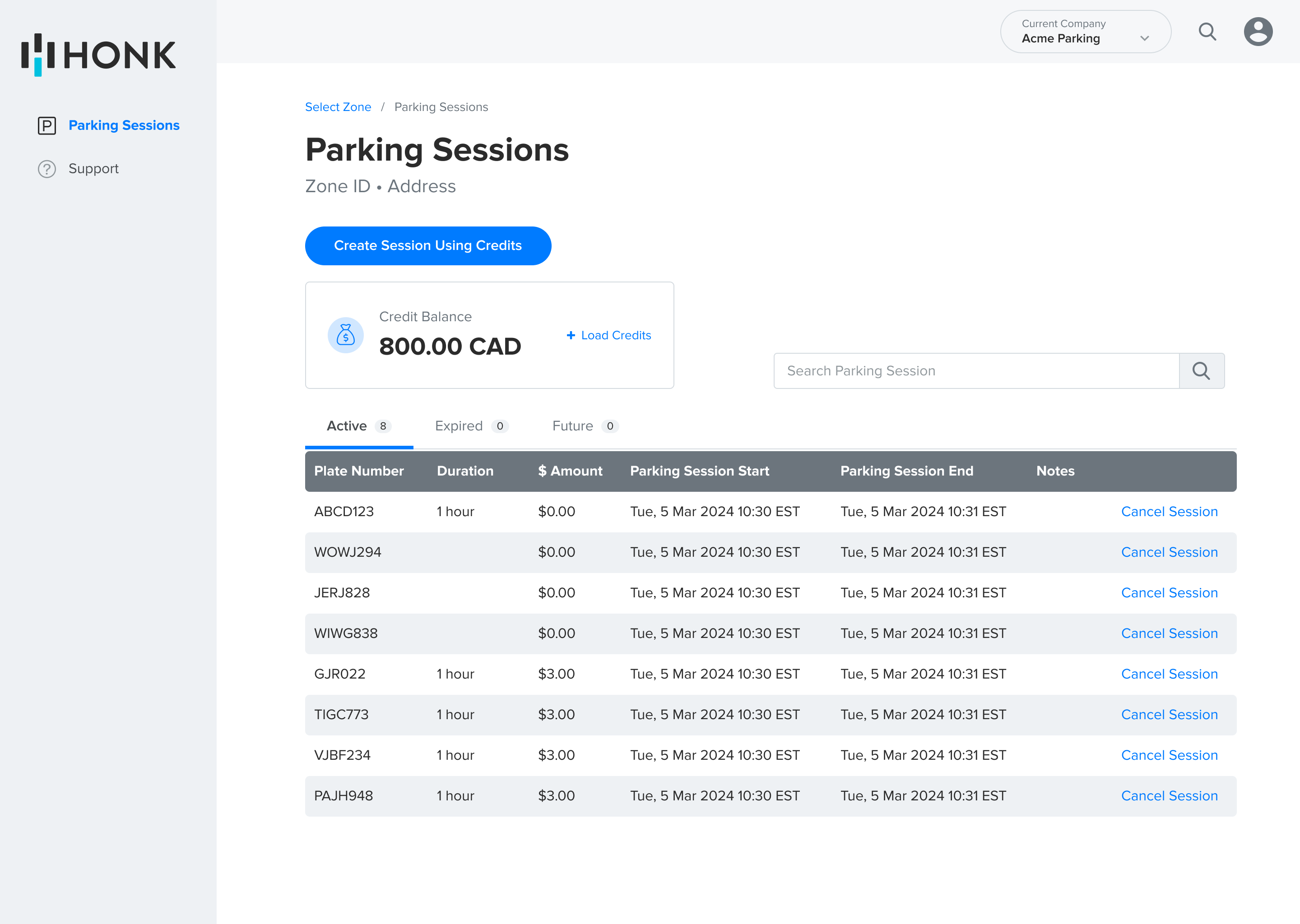Viewport: 1300px width, 924px height.
Task: Focus the Search Parking Session field
Action: pos(975,371)
